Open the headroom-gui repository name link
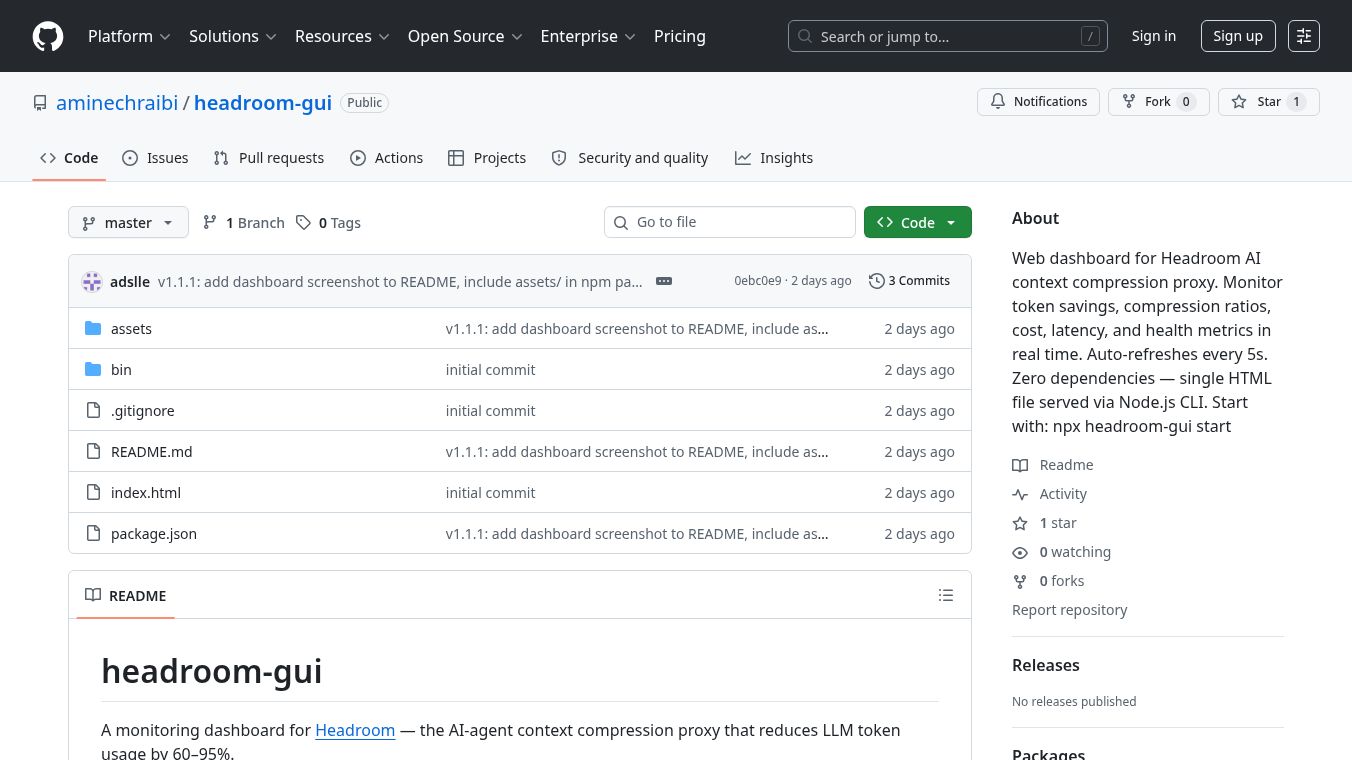The width and height of the screenshot is (1352, 760). (x=263, y=103)
